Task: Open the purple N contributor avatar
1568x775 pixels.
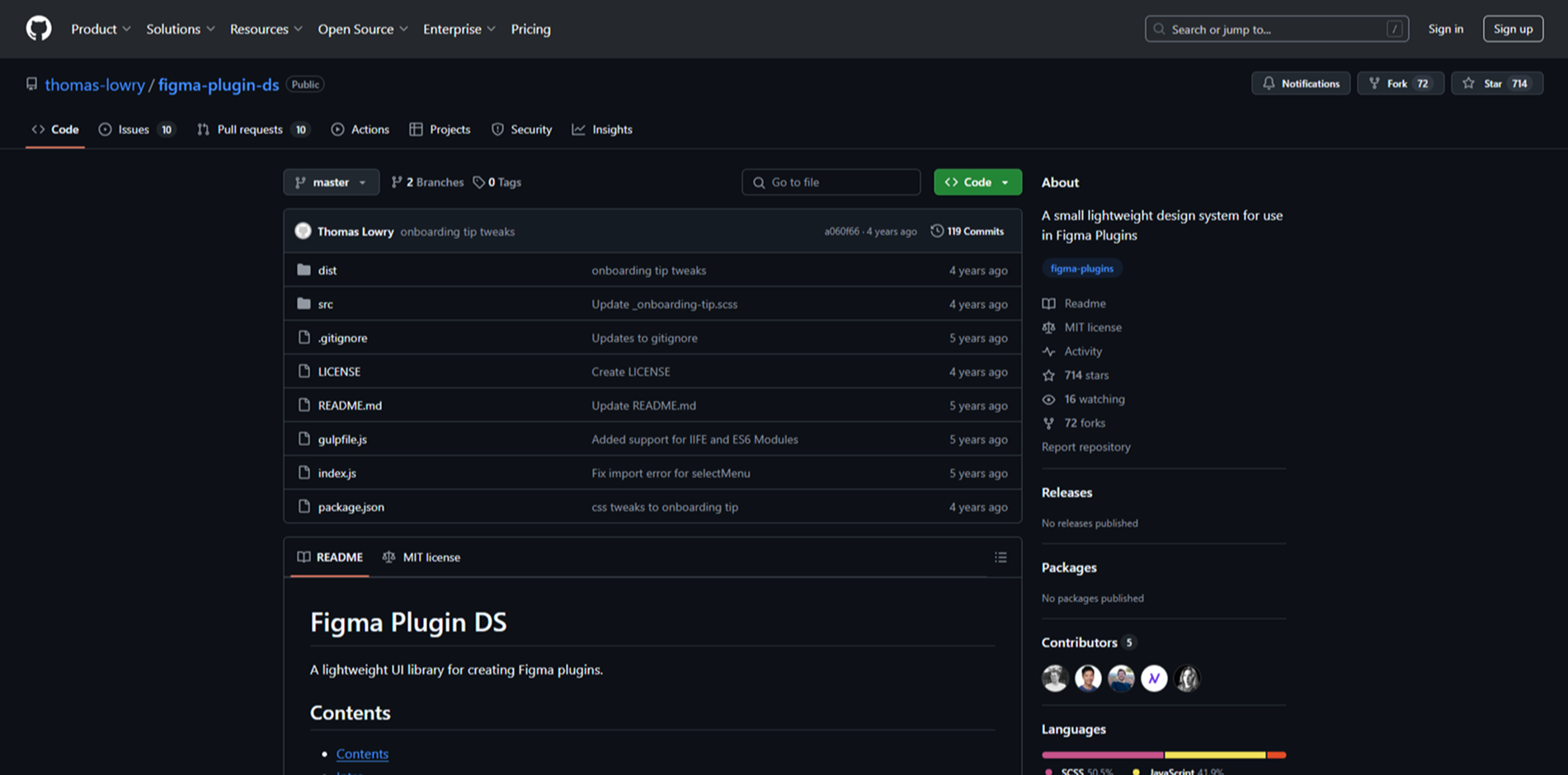Action: [x=1154, y=678]
